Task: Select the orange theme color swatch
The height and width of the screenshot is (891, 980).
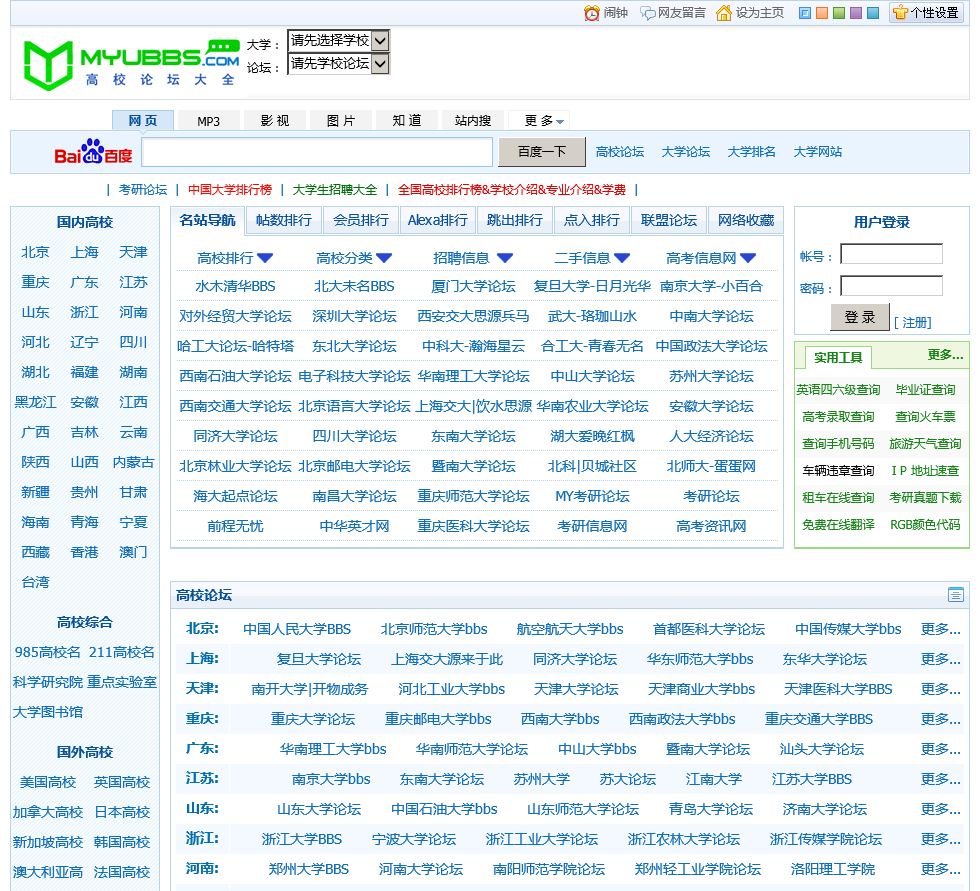Action: [x=822, y=13]
